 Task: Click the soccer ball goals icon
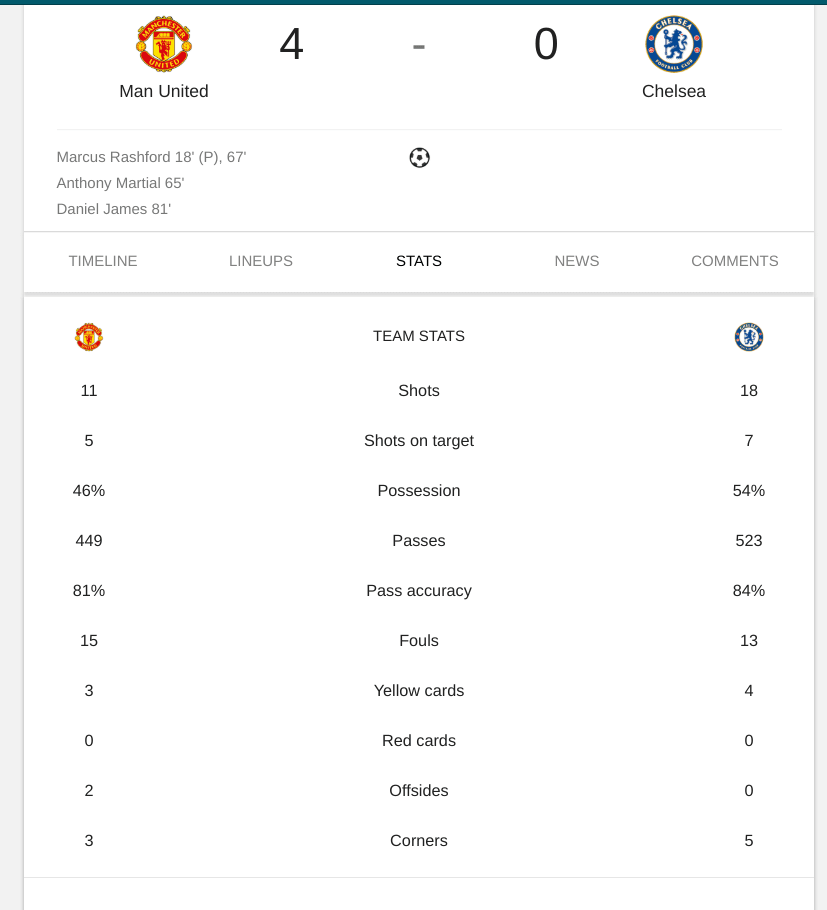[419, 157]
